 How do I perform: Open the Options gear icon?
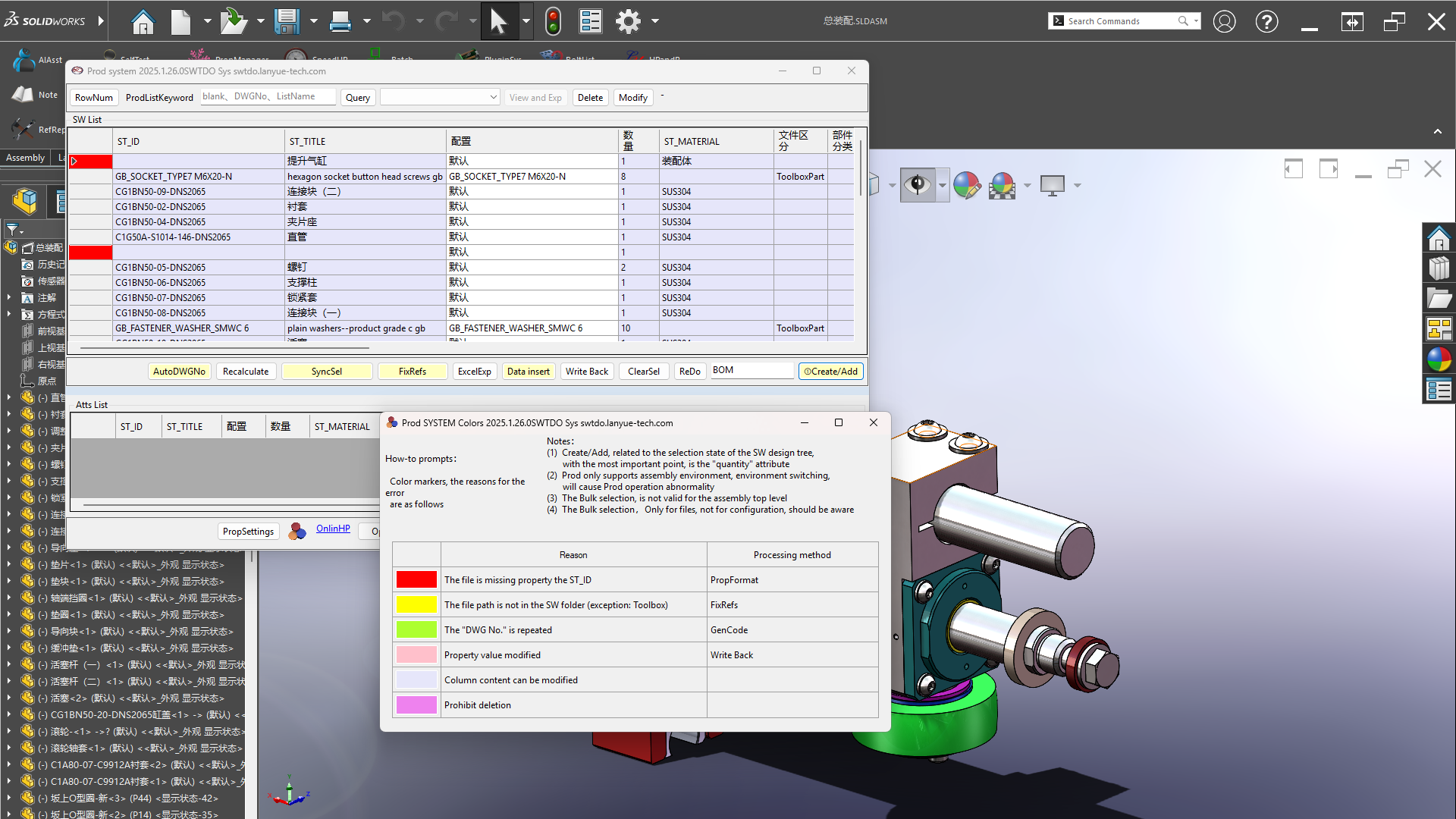[x=628, y=21]
